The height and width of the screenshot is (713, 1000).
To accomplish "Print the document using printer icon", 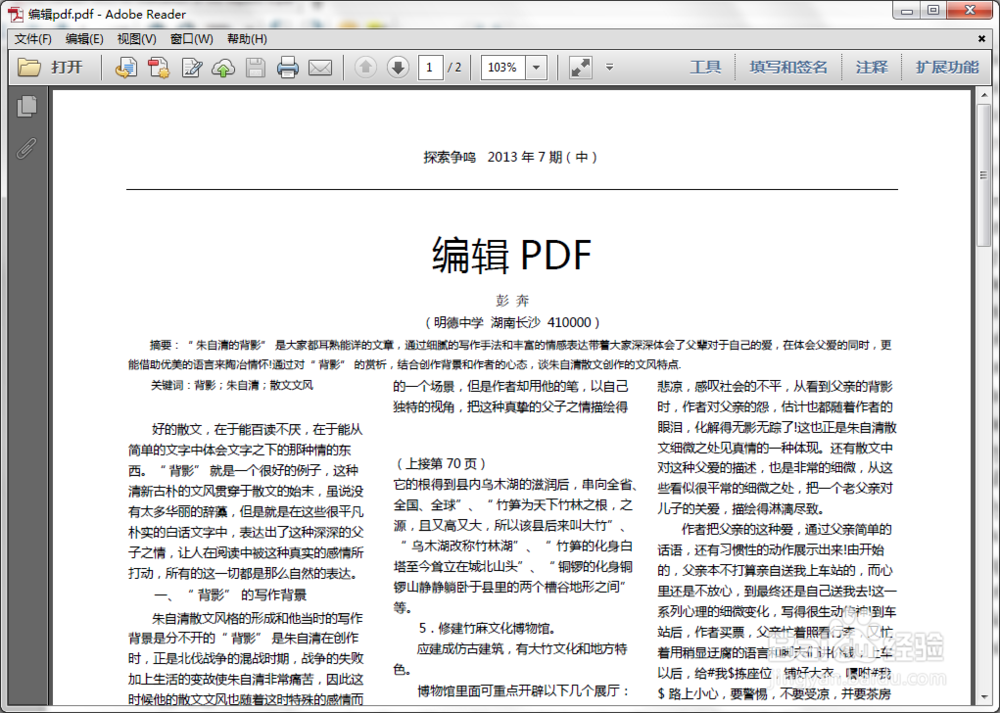I will click(x=289, y=67).
